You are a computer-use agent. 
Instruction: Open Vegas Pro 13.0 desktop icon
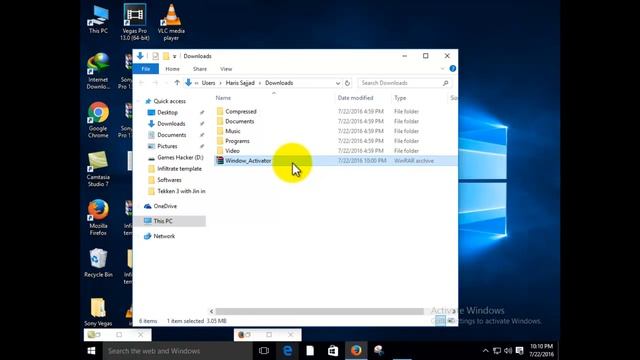[135, 22]
